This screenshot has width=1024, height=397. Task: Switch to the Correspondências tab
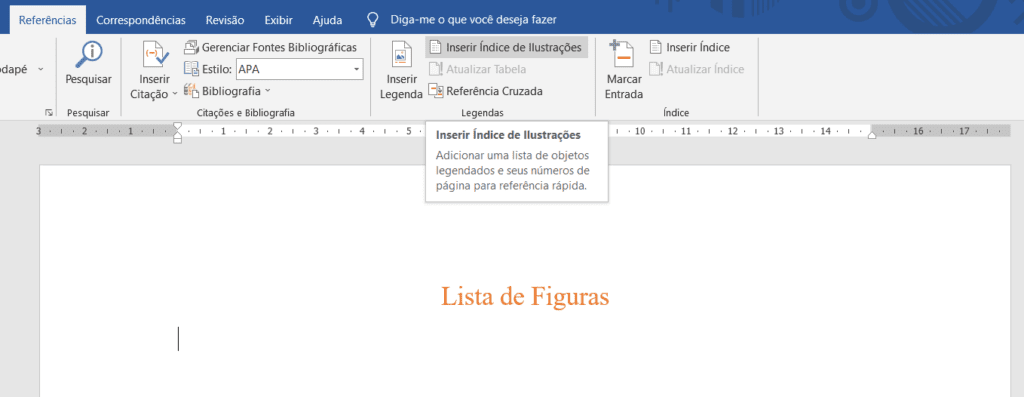140,20
